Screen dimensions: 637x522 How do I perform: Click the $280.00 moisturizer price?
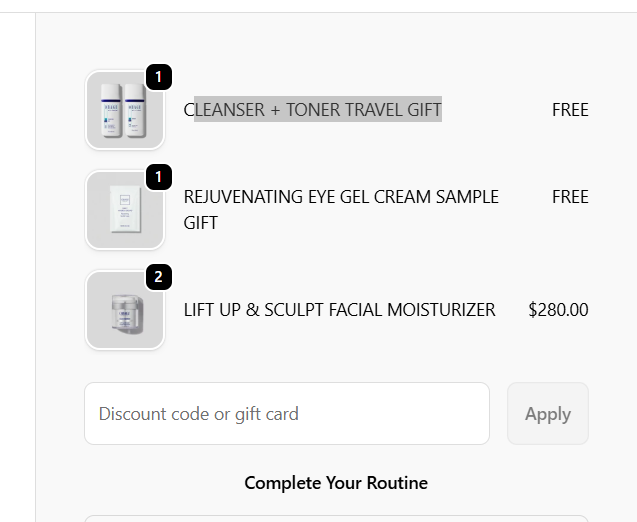(x=558, y=310)
